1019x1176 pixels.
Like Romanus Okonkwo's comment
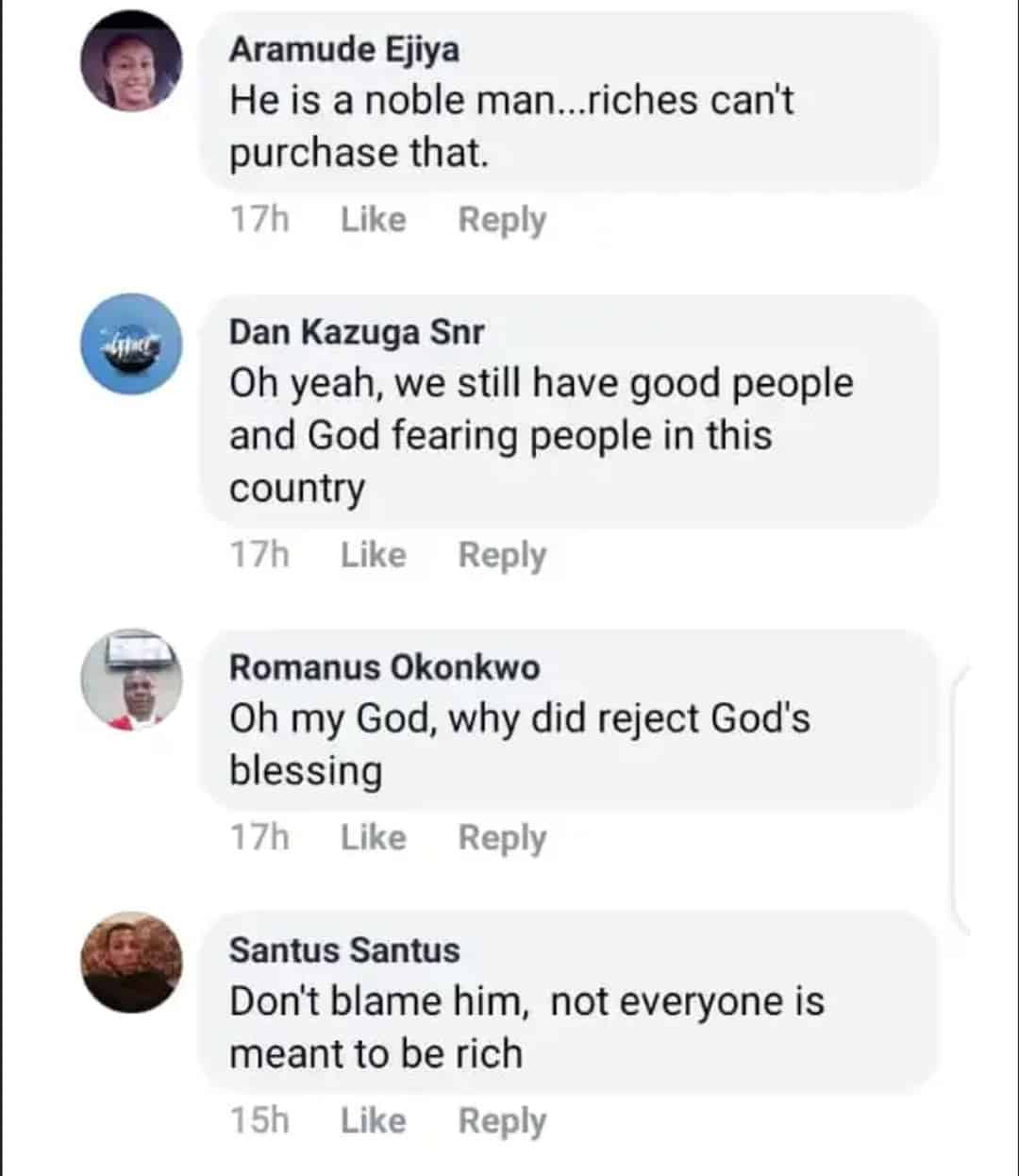373,837
